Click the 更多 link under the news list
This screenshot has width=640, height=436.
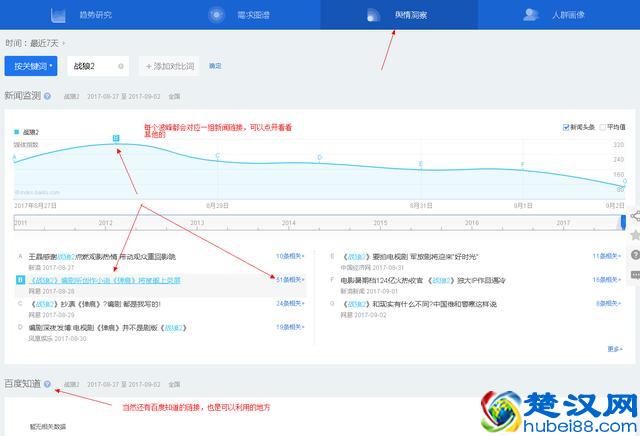(x=615, y=349)
